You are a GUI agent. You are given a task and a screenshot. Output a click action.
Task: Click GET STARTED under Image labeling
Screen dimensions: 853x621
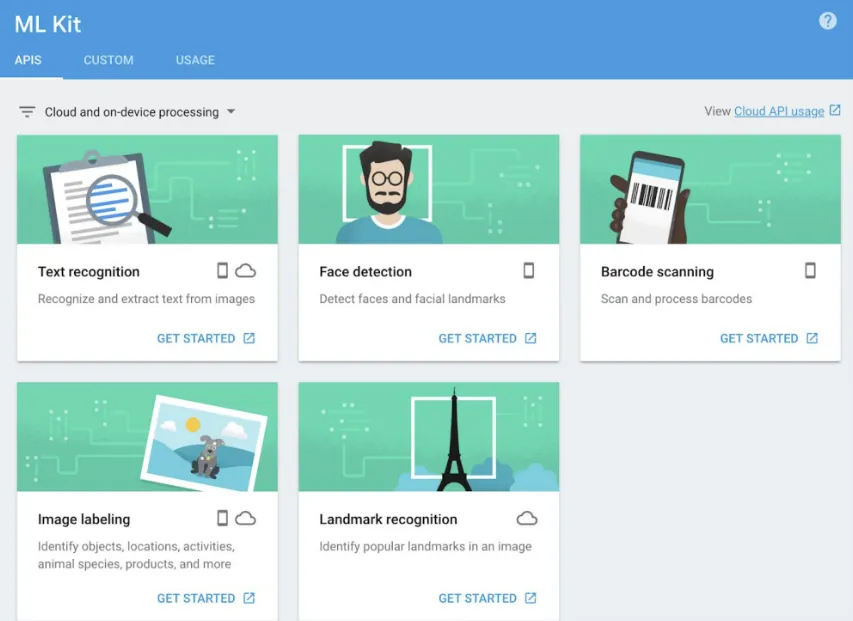coord(196,599)
